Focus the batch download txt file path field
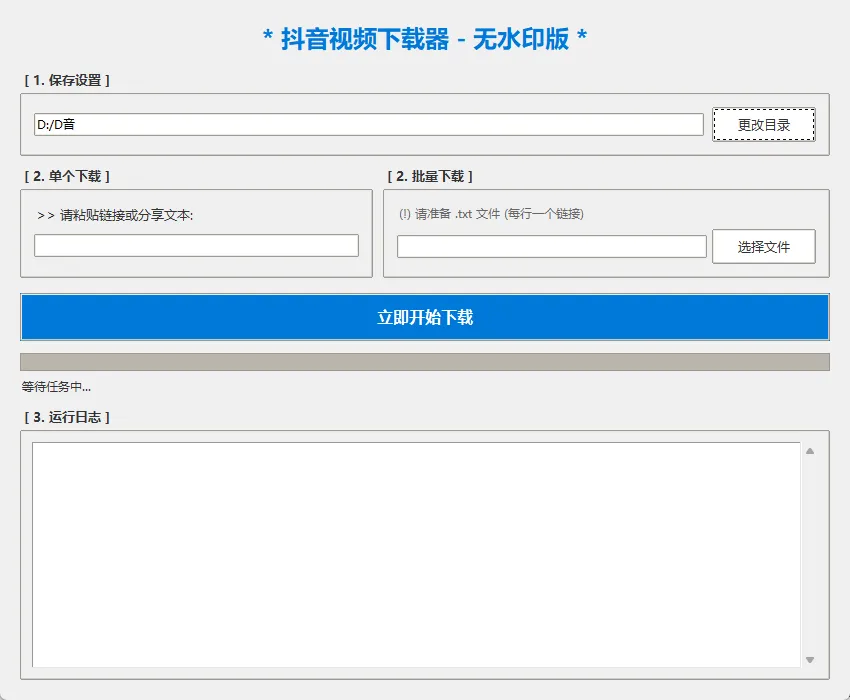The image size is (850, 700). pos(552,247)
